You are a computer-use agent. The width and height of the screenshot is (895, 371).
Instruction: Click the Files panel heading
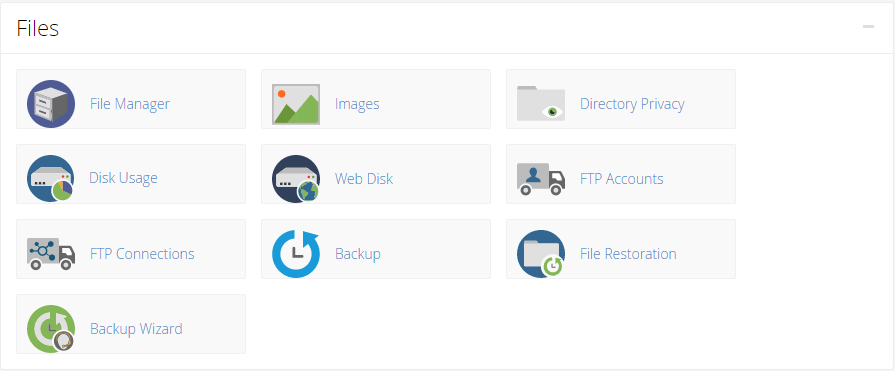(x=38, y=28)
